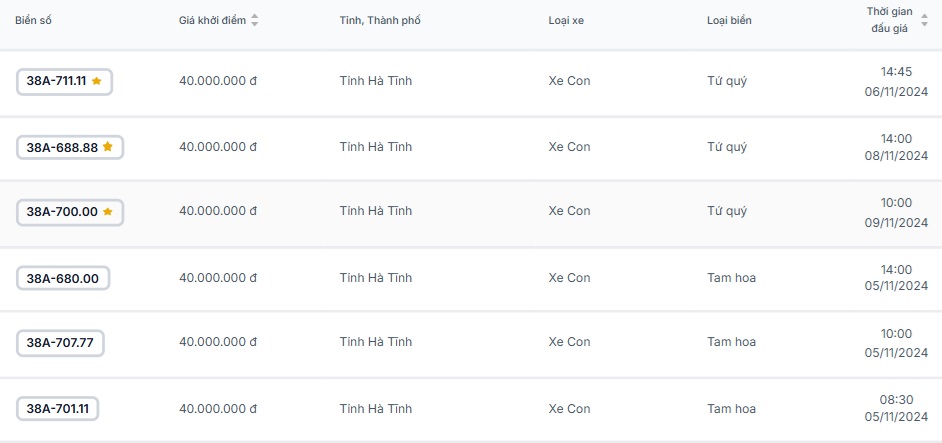This screenshot has height=443, width=942.
Task: Click the Giá khởi điểm header label
Action: [212, 20]
